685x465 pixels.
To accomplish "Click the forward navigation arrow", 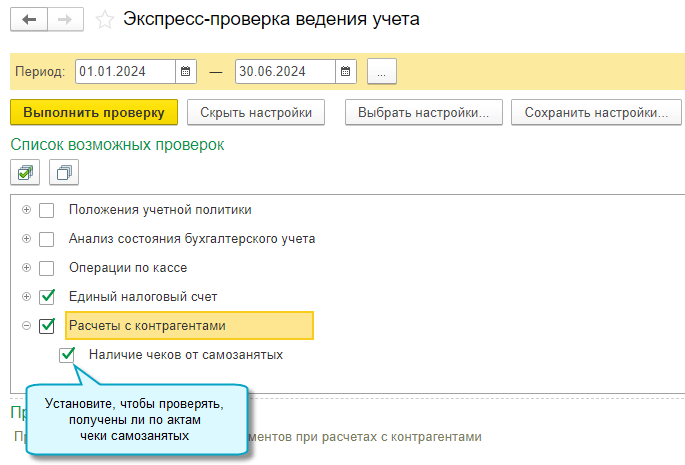I will tap(63, 19).
